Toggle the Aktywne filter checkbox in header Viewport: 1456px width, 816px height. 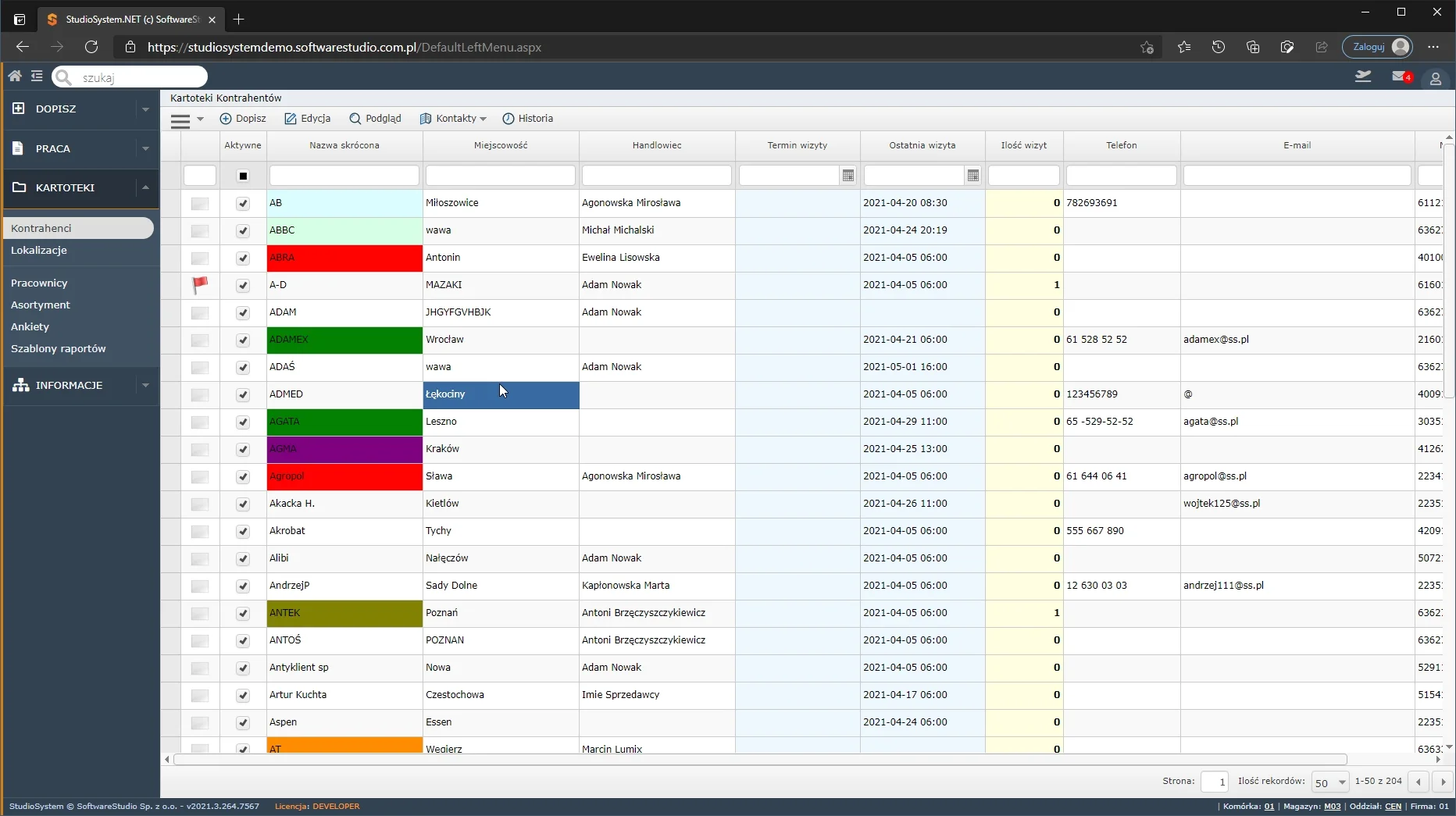243,176
